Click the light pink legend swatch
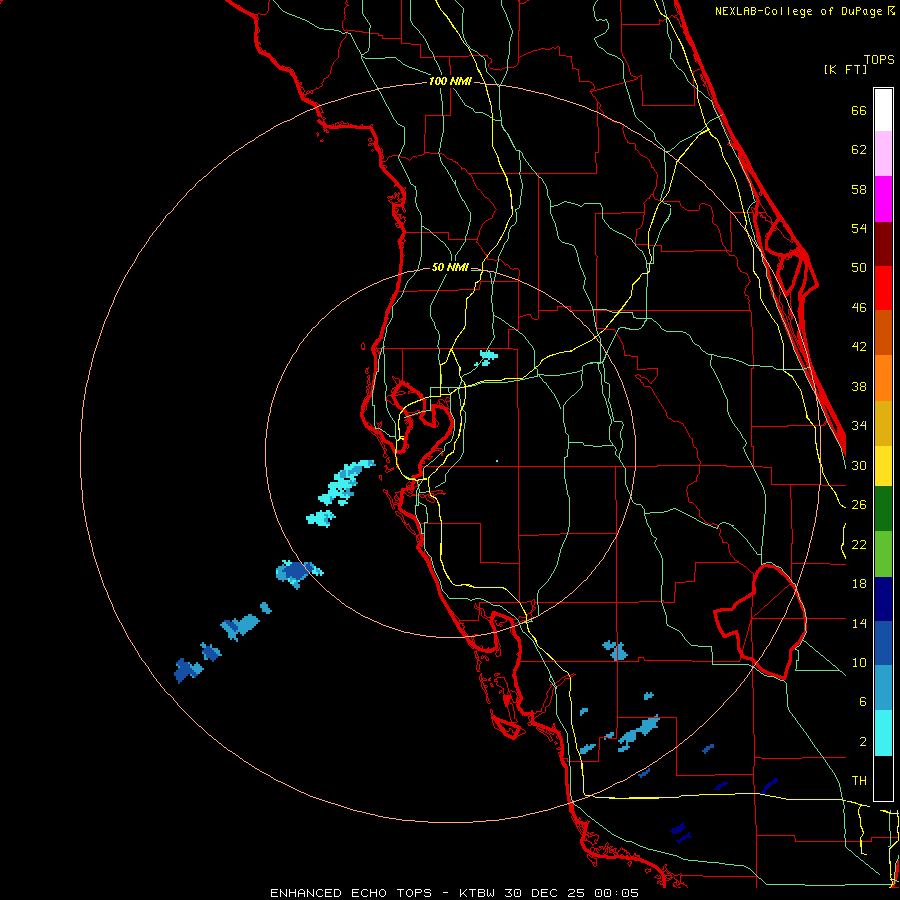This screenshot has width=900, height=900. coord(883,154)
